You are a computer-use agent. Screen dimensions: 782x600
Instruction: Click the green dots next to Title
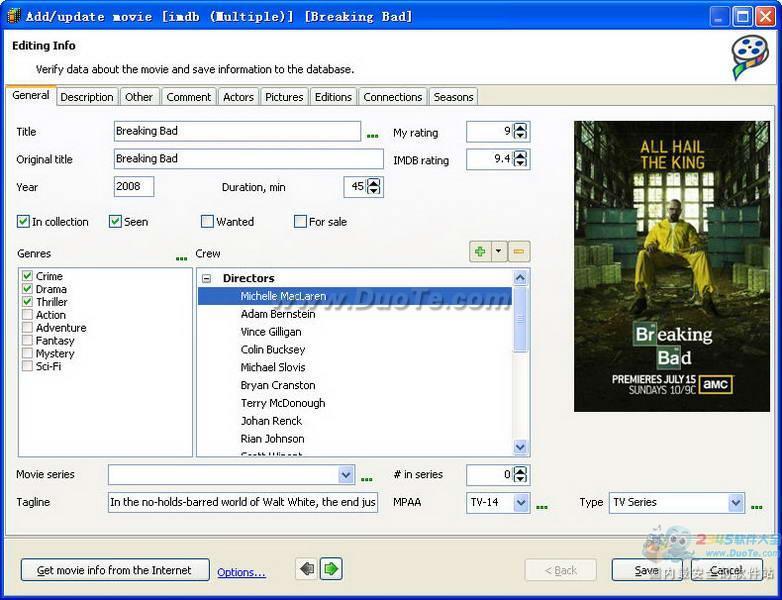pyautogui.click(x=373, y=136)
